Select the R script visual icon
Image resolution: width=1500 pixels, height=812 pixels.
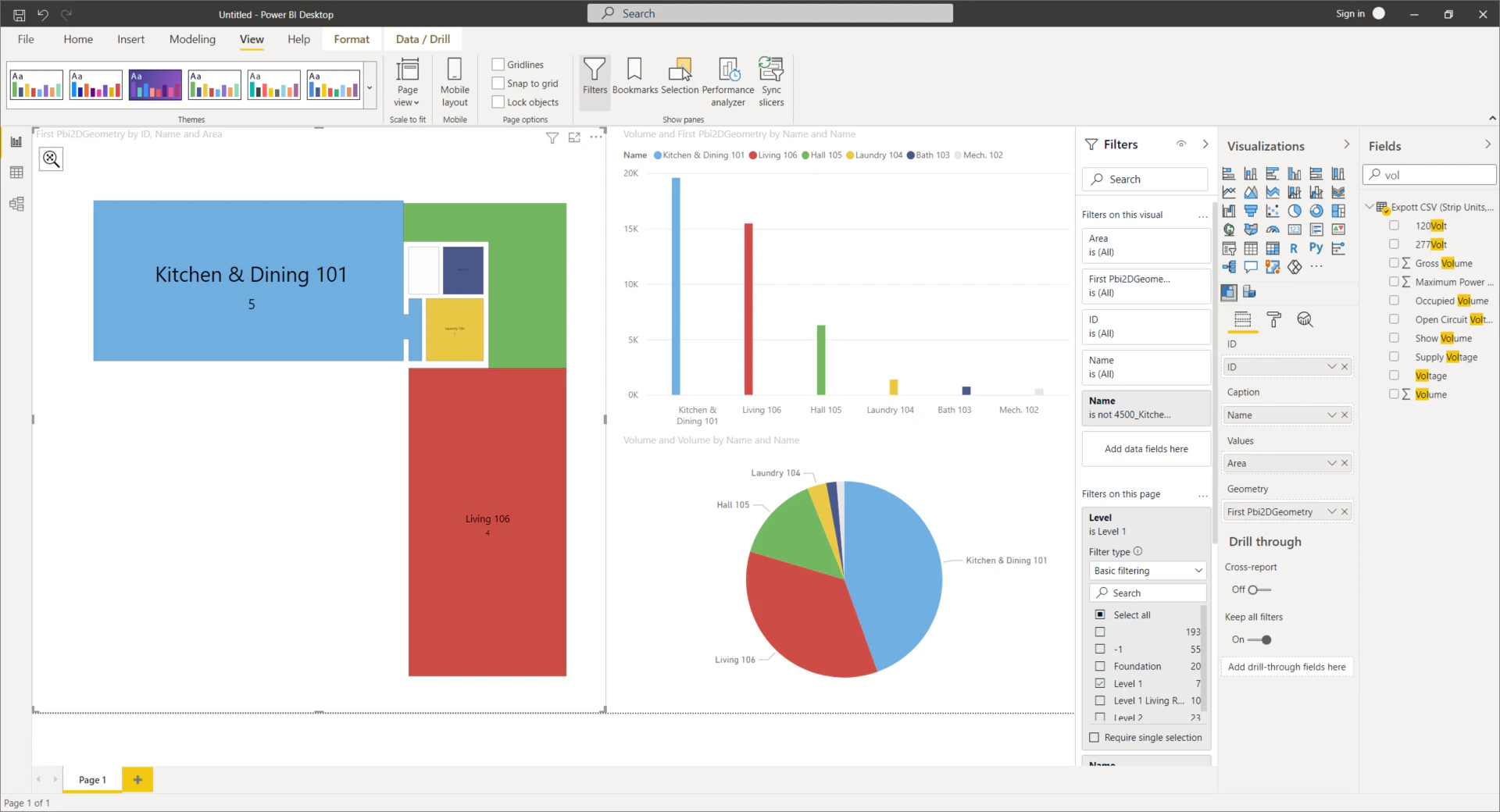point(1295,248)
